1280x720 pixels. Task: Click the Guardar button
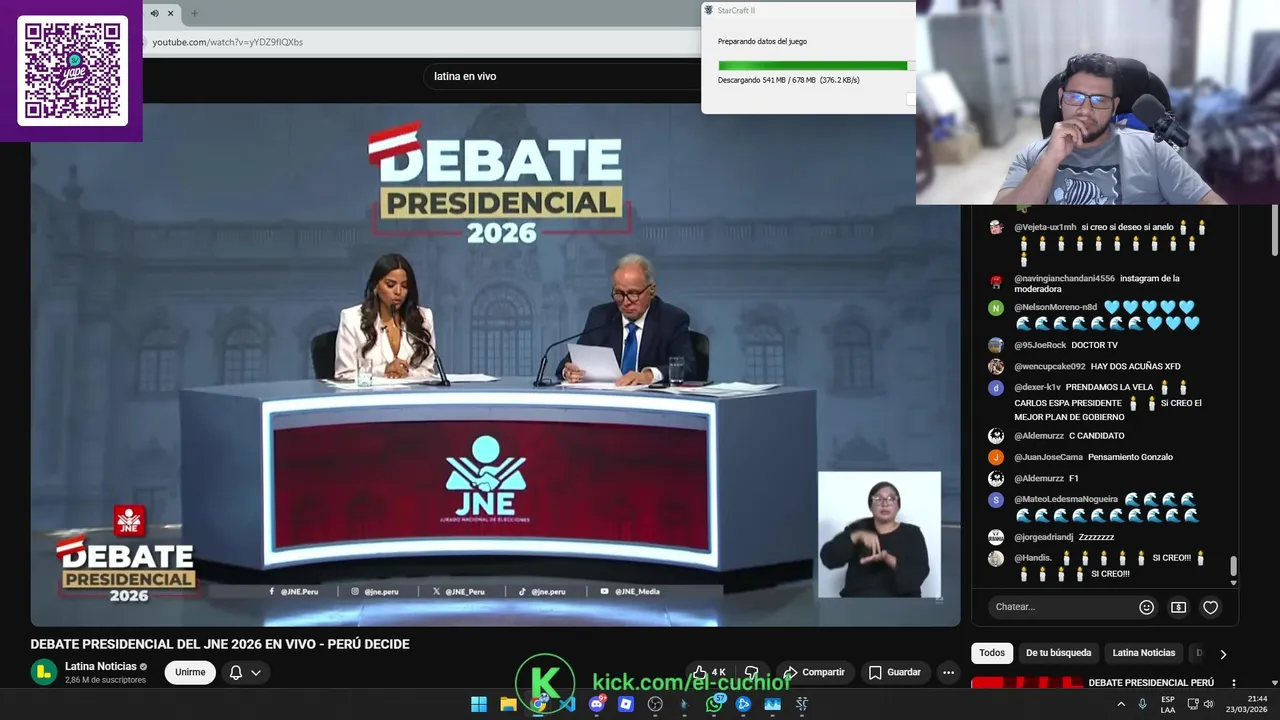pyautogui.click(x=895, y=672)
